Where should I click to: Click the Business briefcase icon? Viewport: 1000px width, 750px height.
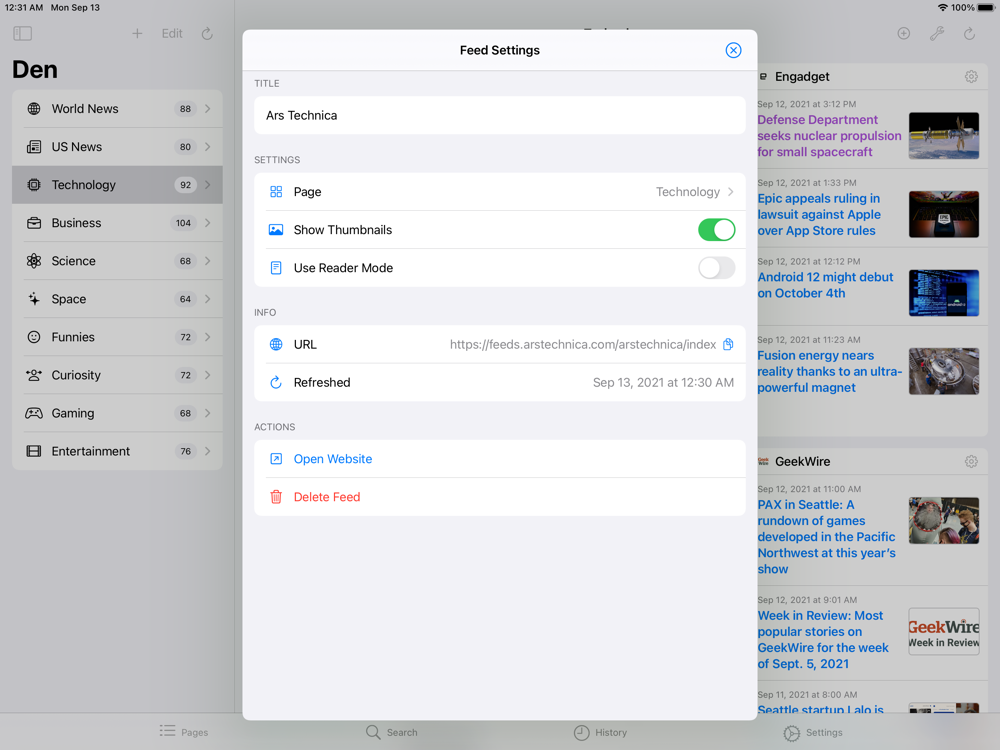pyautogui.click(x=34, y=223)
